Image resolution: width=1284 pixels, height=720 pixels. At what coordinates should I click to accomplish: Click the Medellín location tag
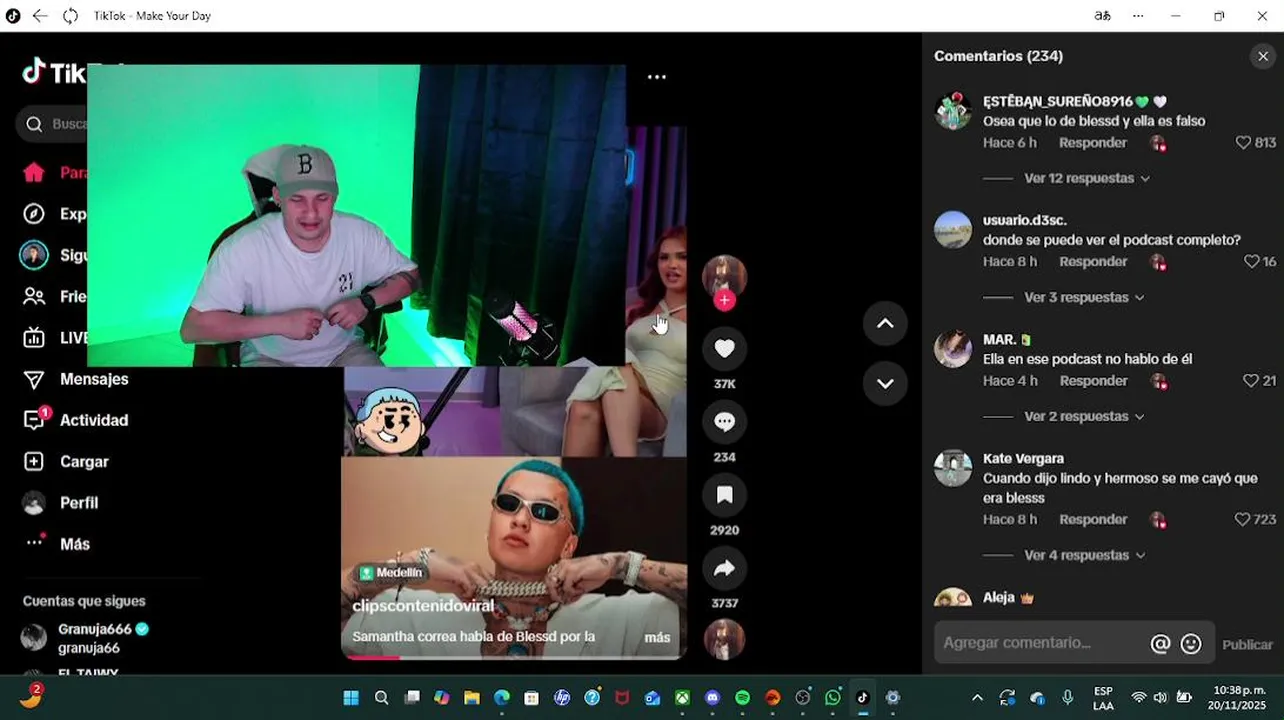pos(391,573)
